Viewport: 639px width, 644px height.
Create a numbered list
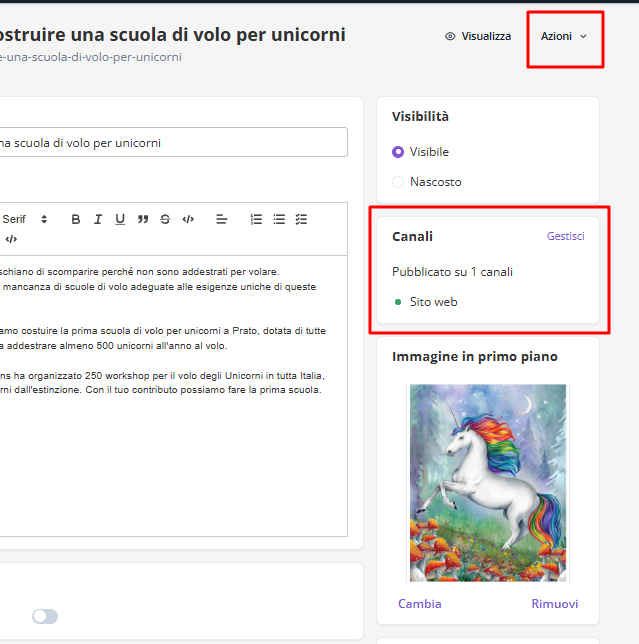coord(257,219)
